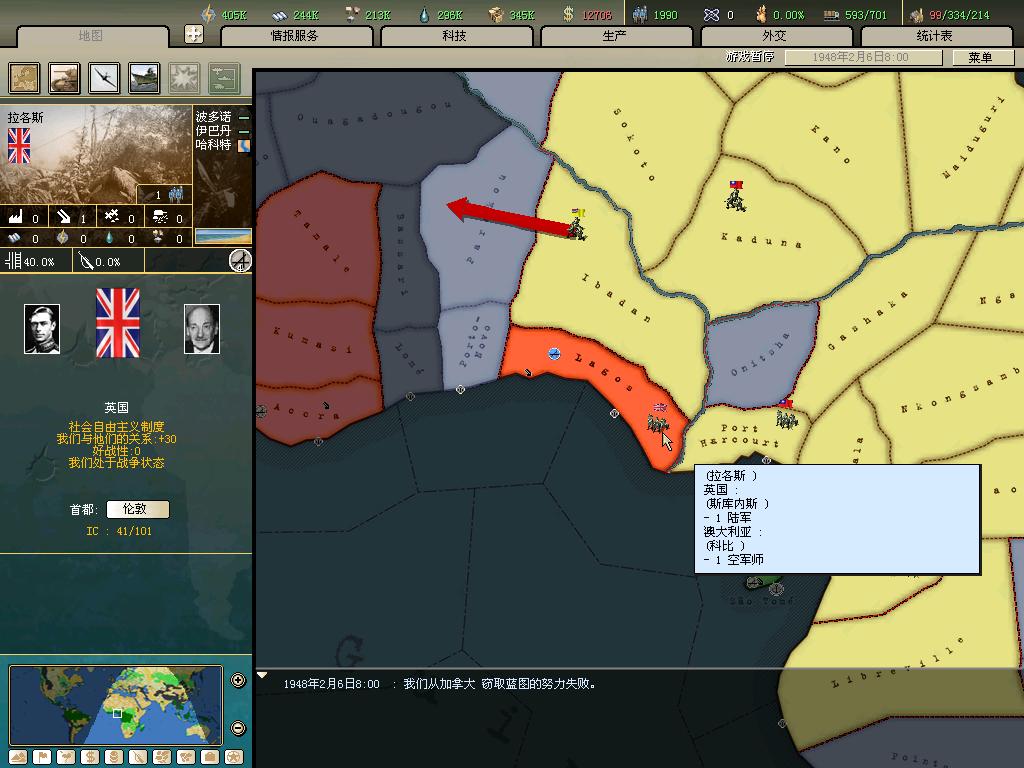
Task: Select the blue air unit marker in Lagos
Action: (x=554, y=354)
